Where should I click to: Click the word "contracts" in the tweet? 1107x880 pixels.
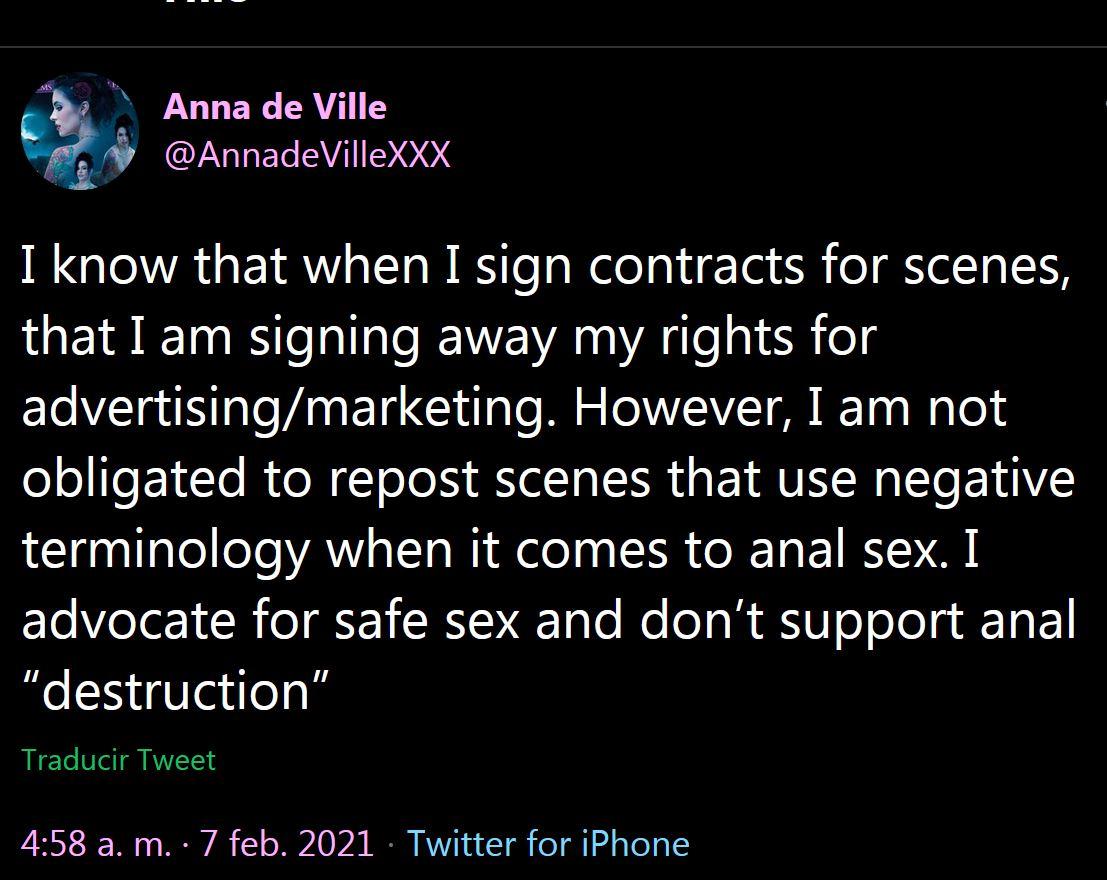[x=696, y=266]
